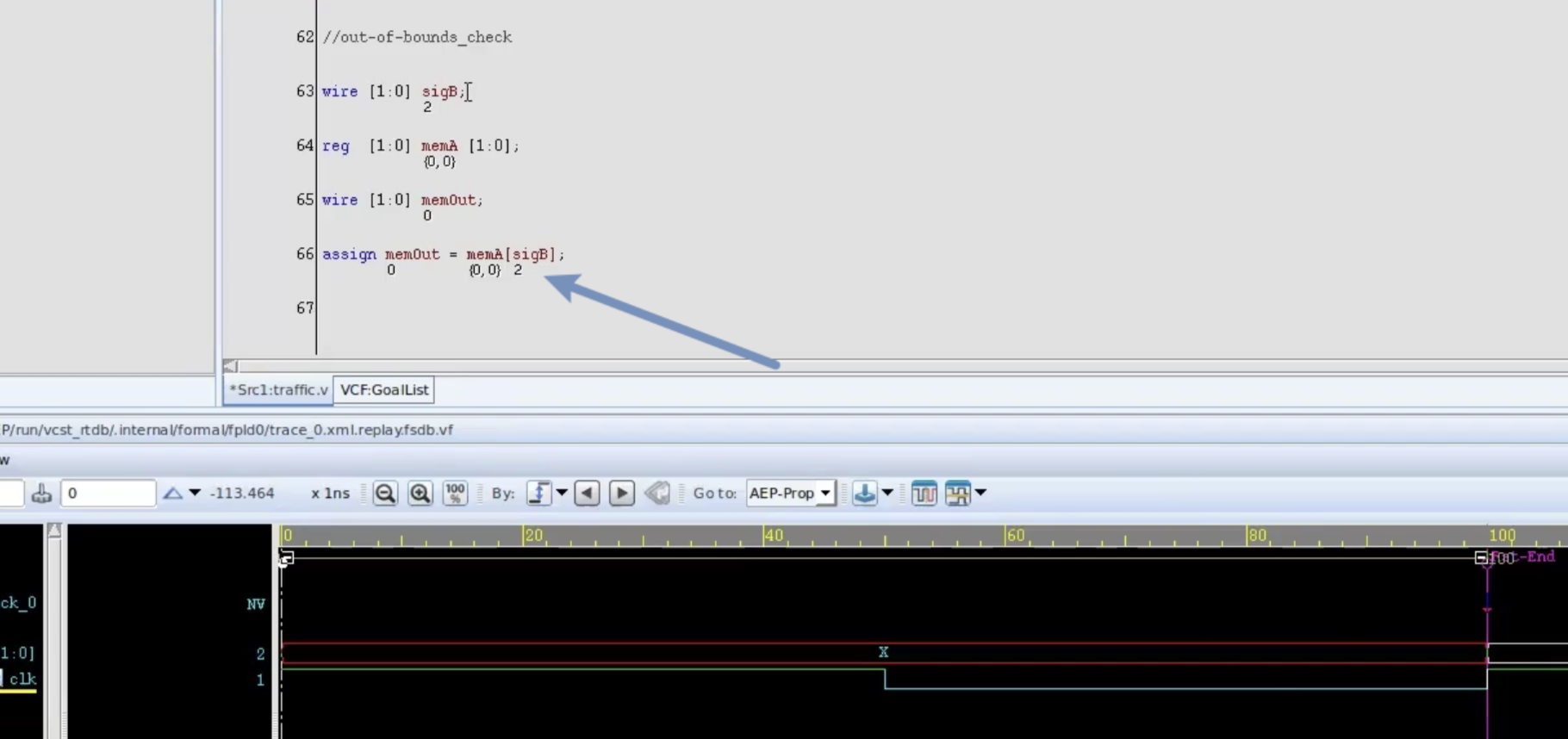Click the grayed back-trace arrow icon
The height and width of the screenshot is (739, 1568).
pos(656,494)
